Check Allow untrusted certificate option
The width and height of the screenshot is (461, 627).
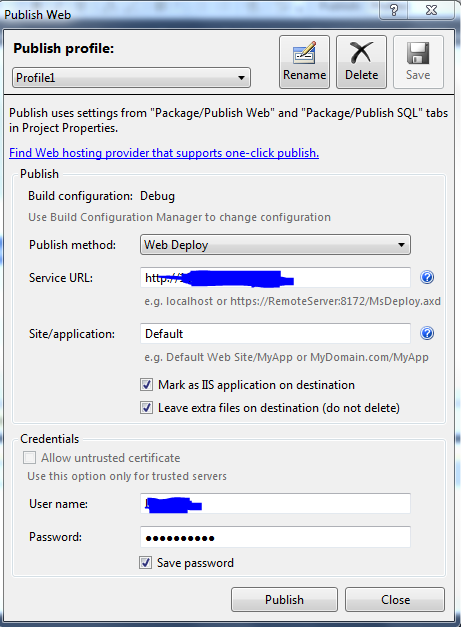coord(30,457)
